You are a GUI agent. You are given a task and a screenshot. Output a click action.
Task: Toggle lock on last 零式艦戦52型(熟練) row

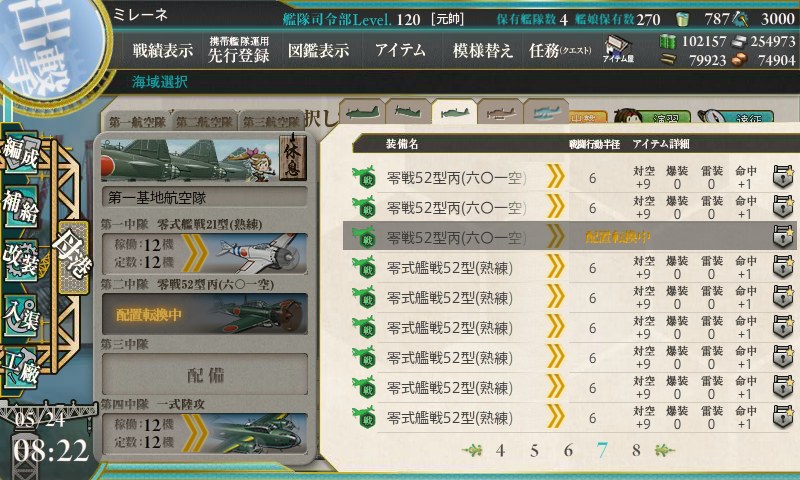pos(783,417)
